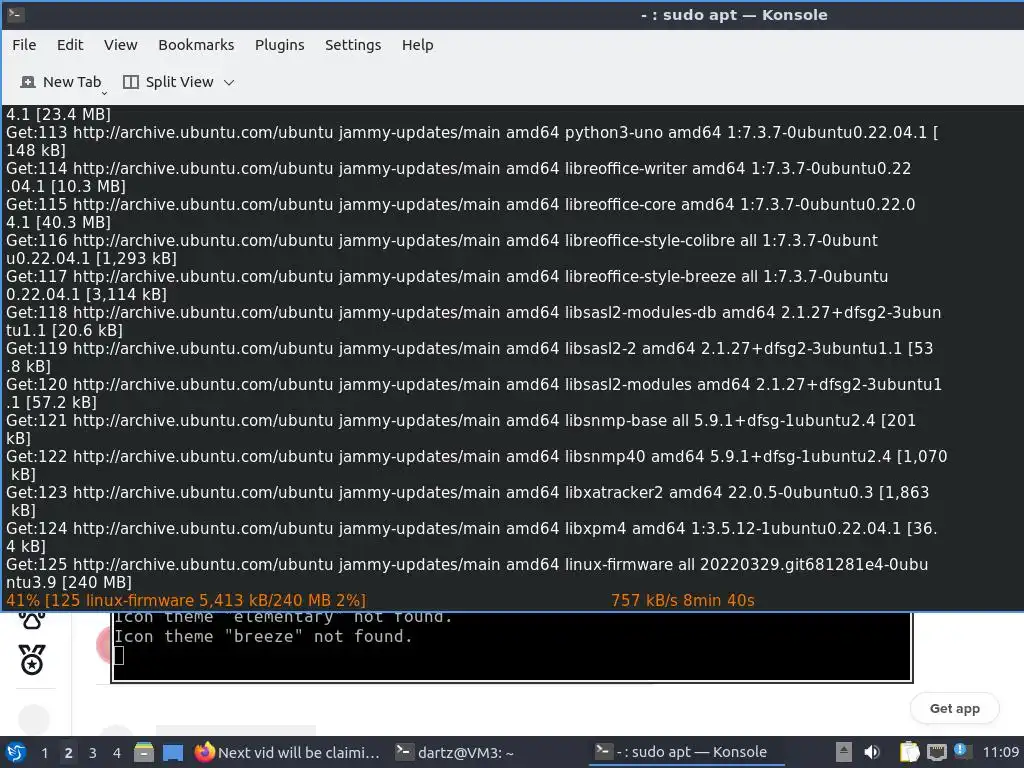Click the Split View toolbar button
Screen dimensions: 1024x768
coord(168,82)
